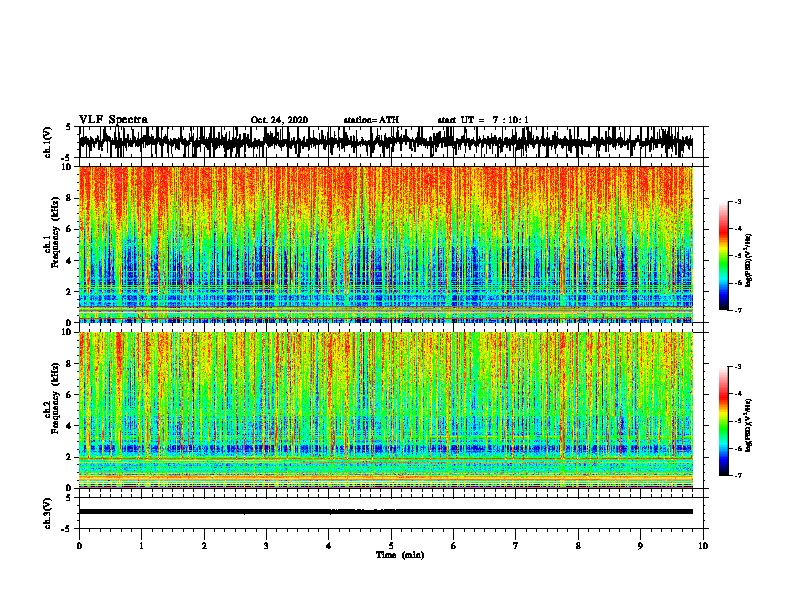The width and height of the screenshot is (792, 612).
Task: Click the "5" tick on ch.1(V) amplitude axis
Action: pyautogui.click(x=68, y=127)
